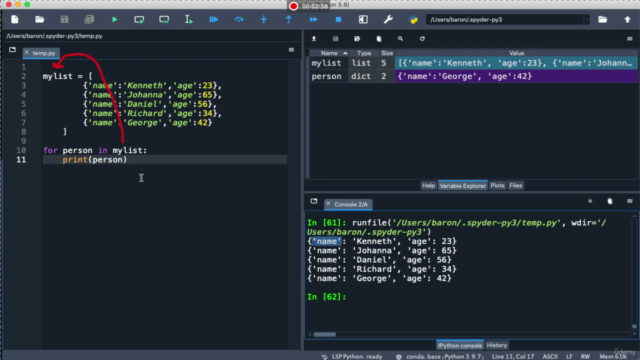Maximize the current pane

tap(363, 19)
